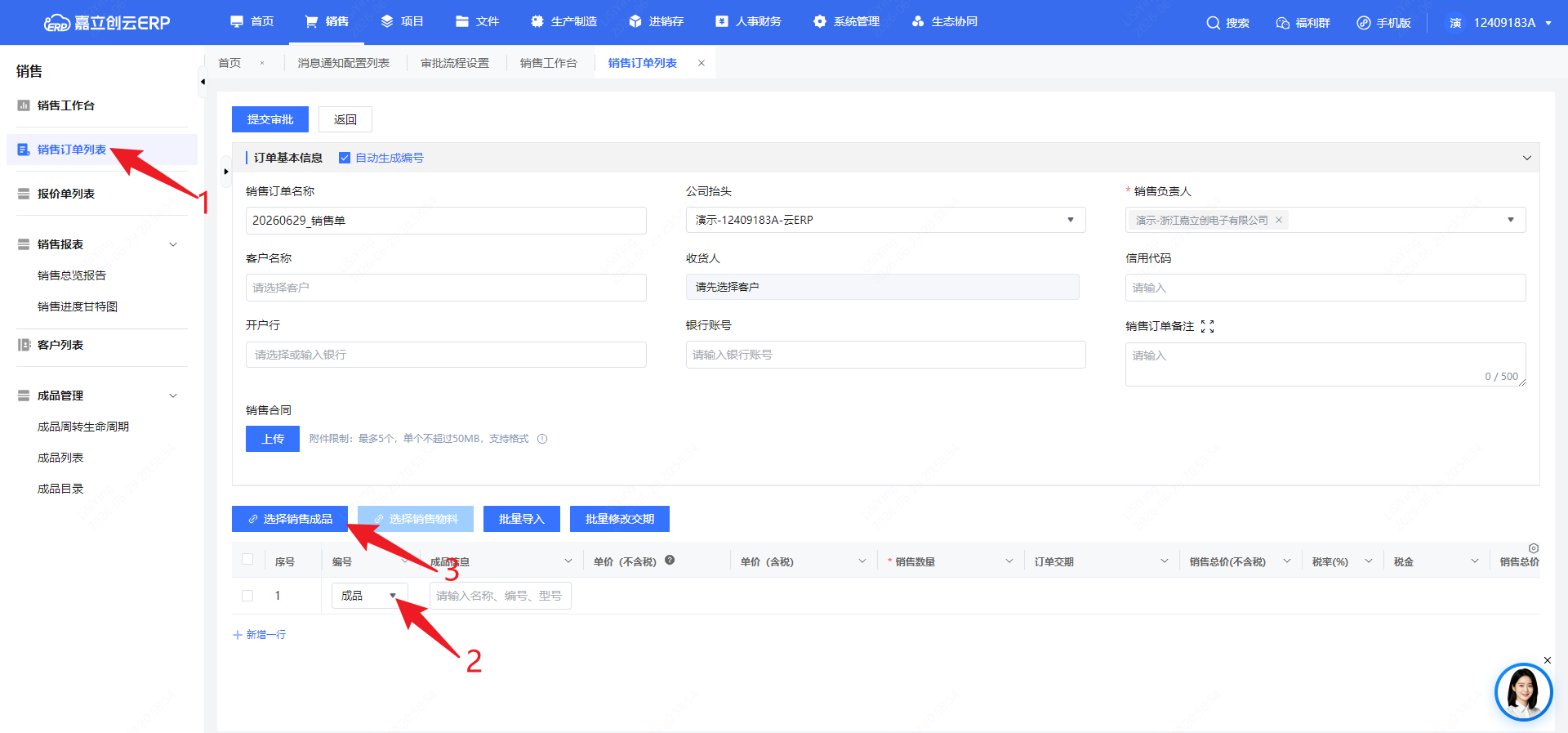
Task: Remove the 演示-浙江嘉立创电子有限公司 tag
Action: (1279, 220)
